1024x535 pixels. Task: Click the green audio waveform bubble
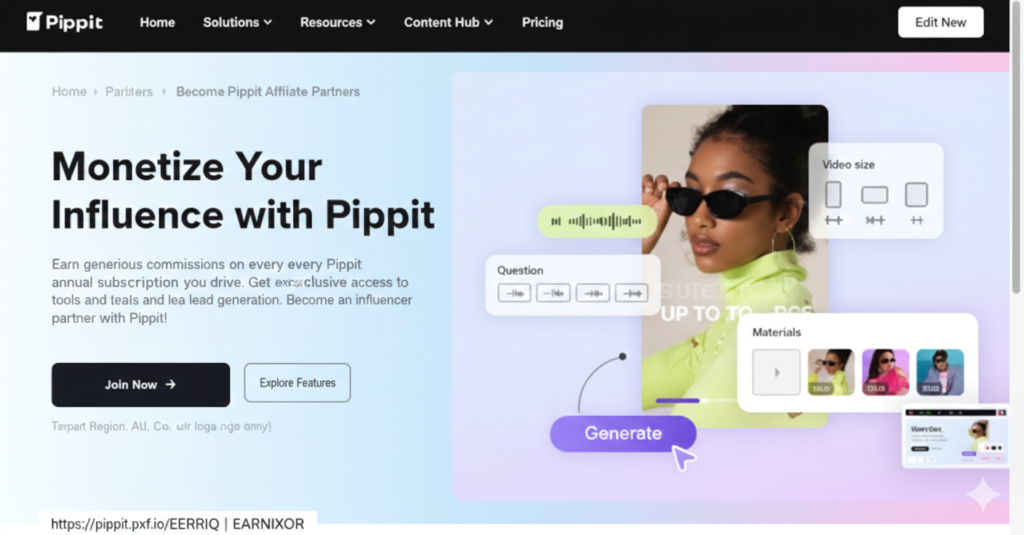pos(597,221)
